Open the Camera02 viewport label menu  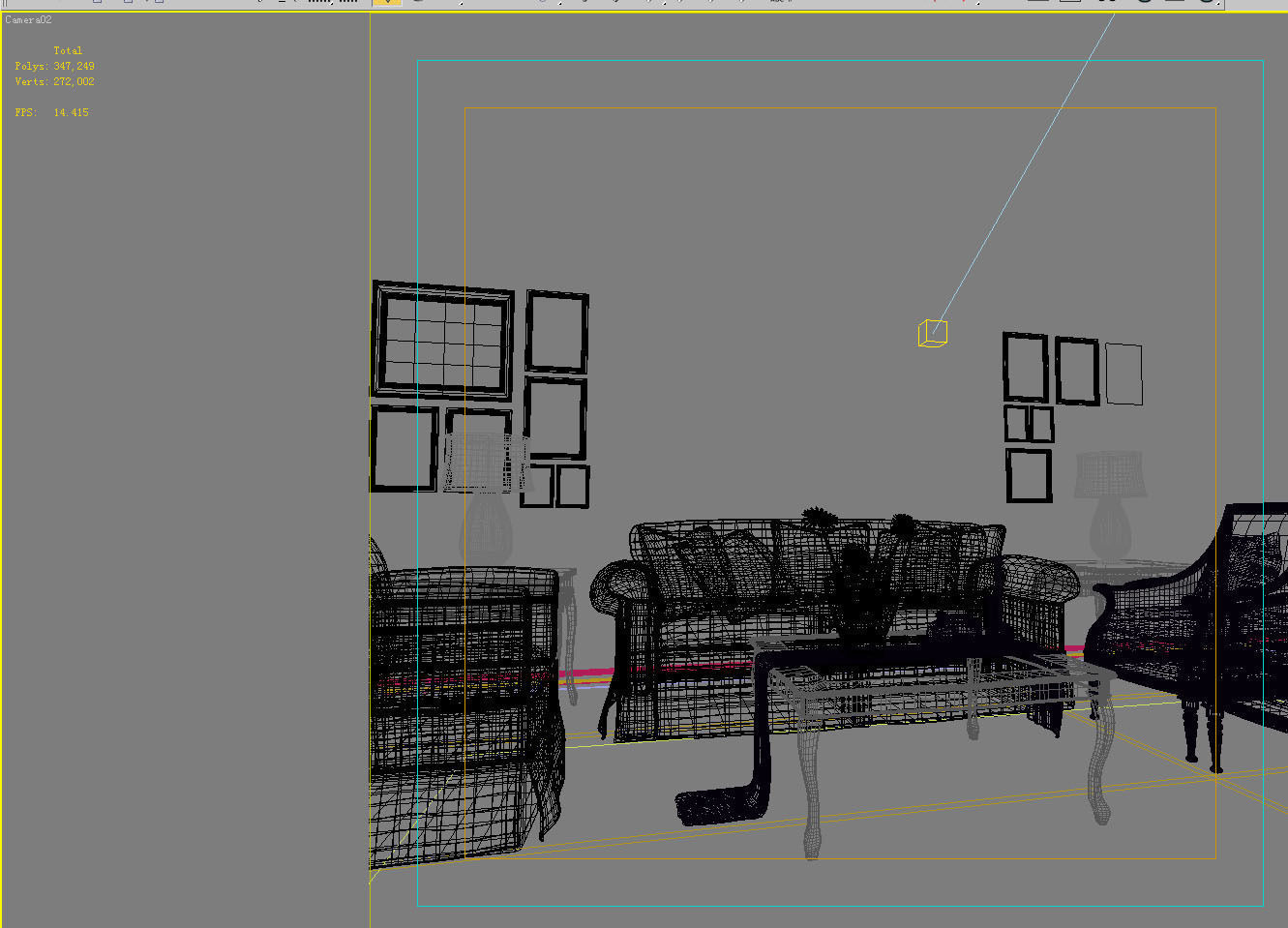[x=28, y=19]
